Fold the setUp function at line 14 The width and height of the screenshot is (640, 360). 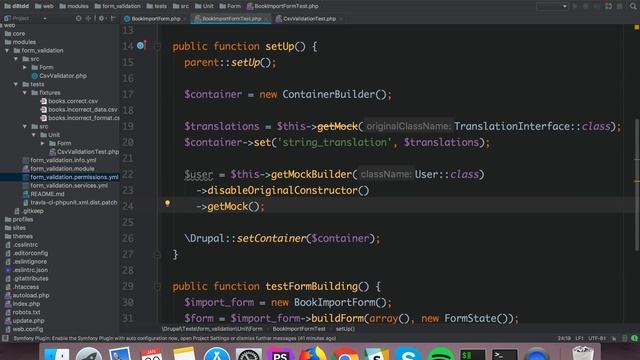[157, 46]
